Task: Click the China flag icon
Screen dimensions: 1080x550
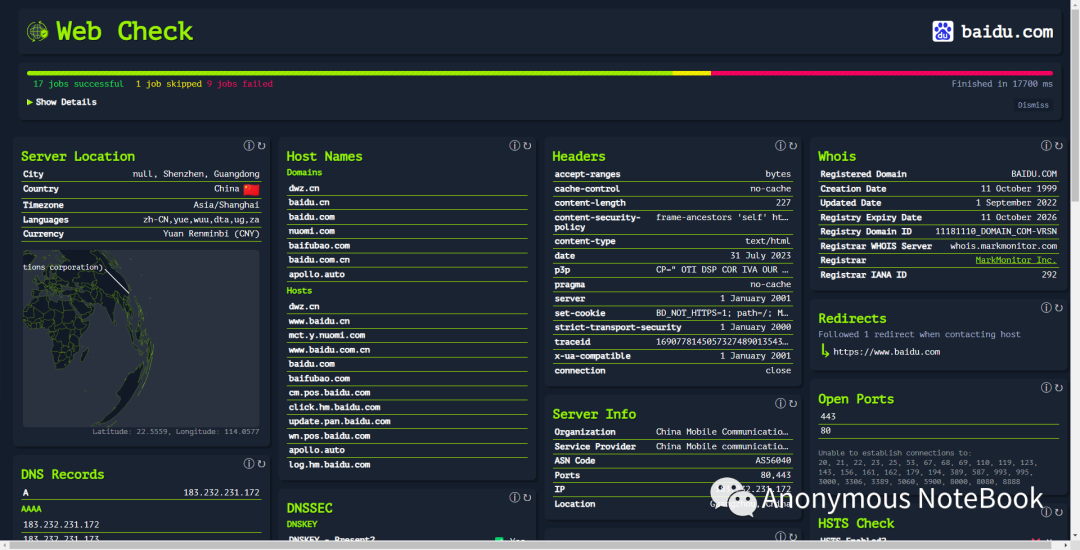Action: tap(251, 189)
